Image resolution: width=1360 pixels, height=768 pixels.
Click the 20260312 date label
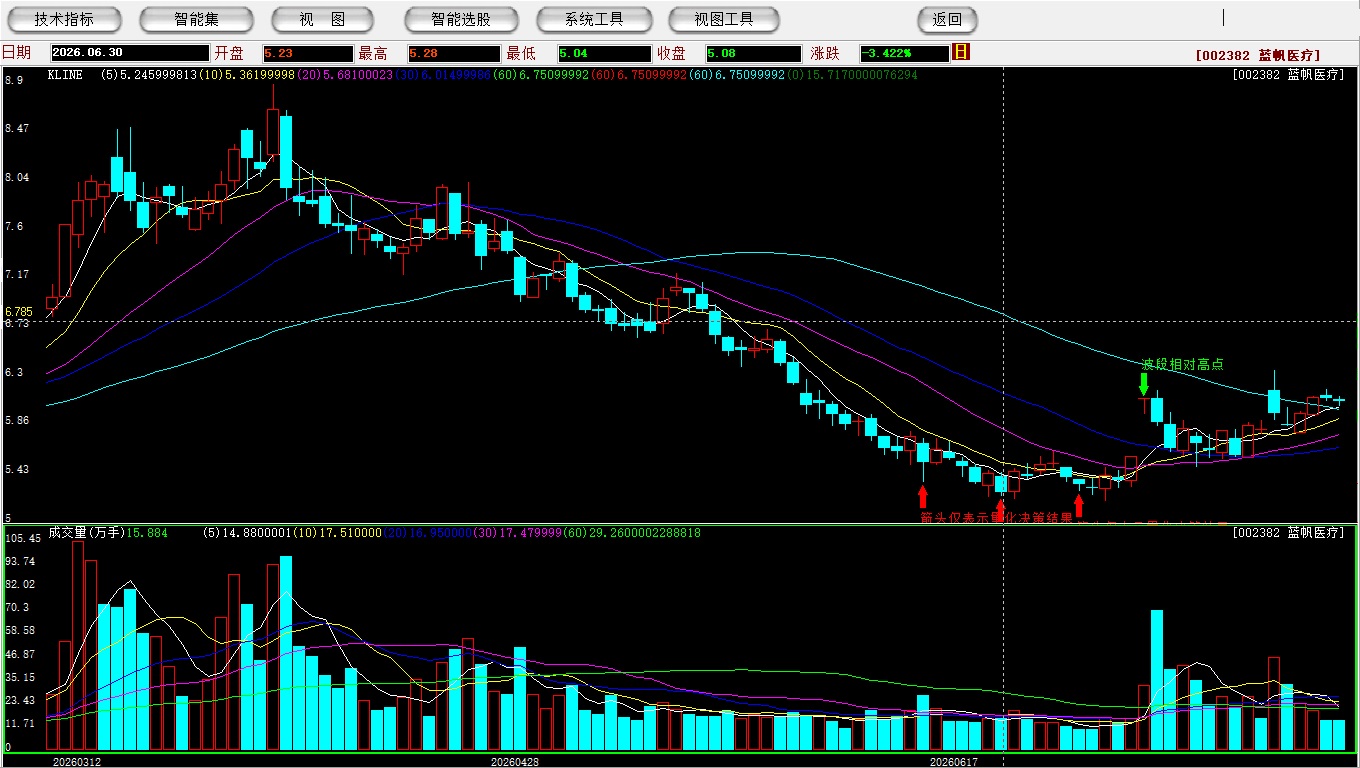[77, 761]
